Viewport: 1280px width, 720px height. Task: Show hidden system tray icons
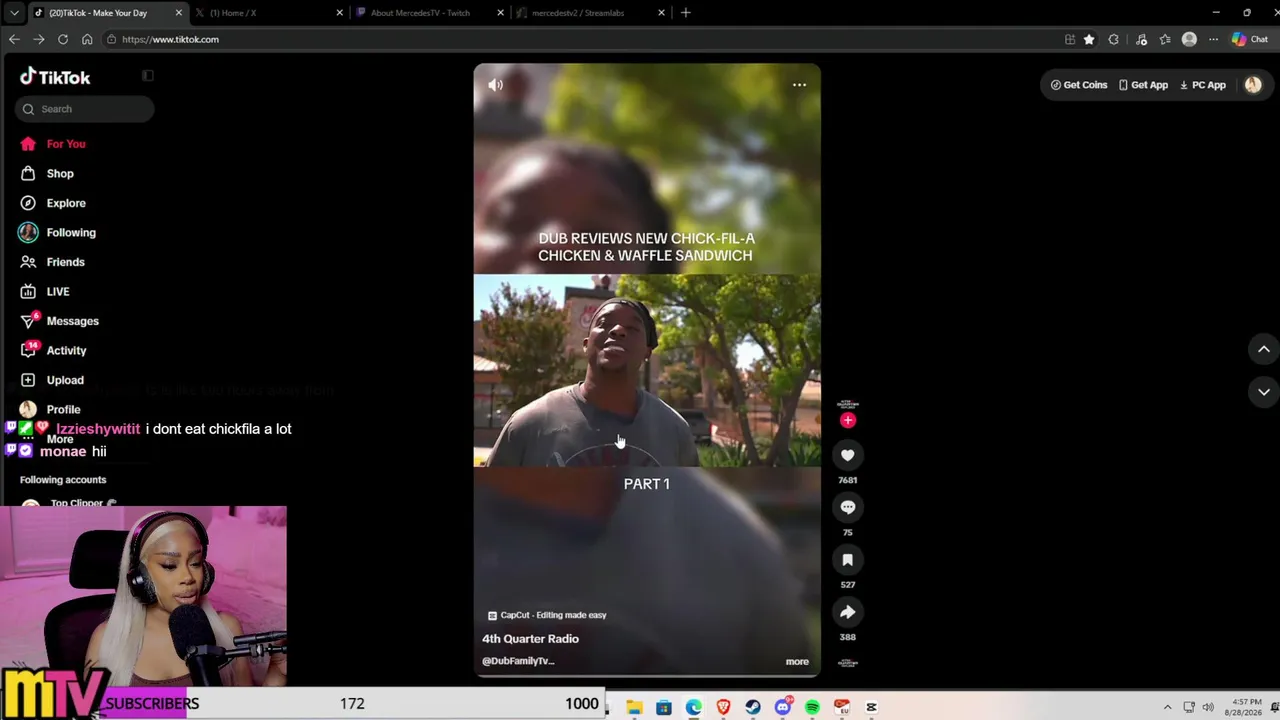coord(1167,708)
